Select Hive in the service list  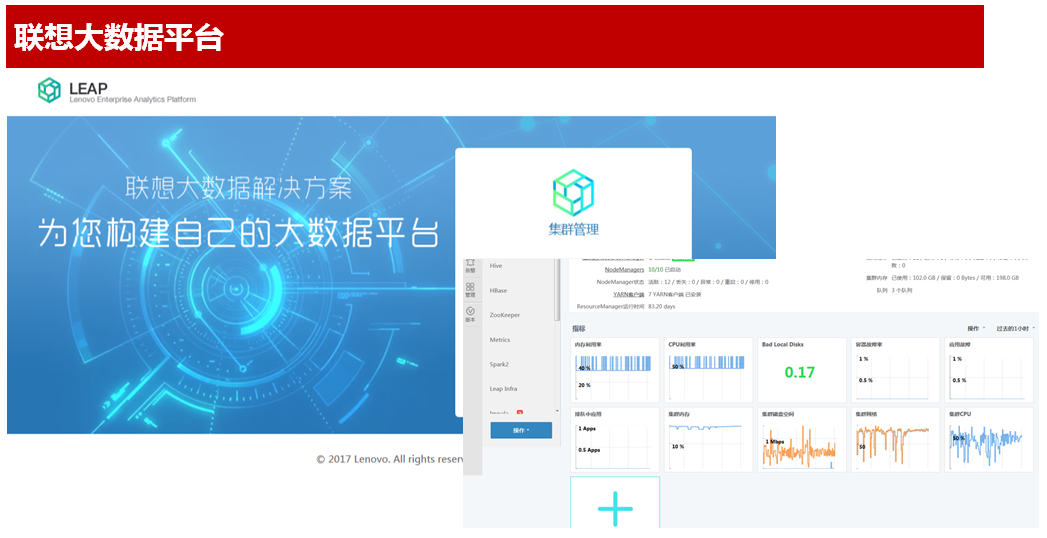pos(495,266)
